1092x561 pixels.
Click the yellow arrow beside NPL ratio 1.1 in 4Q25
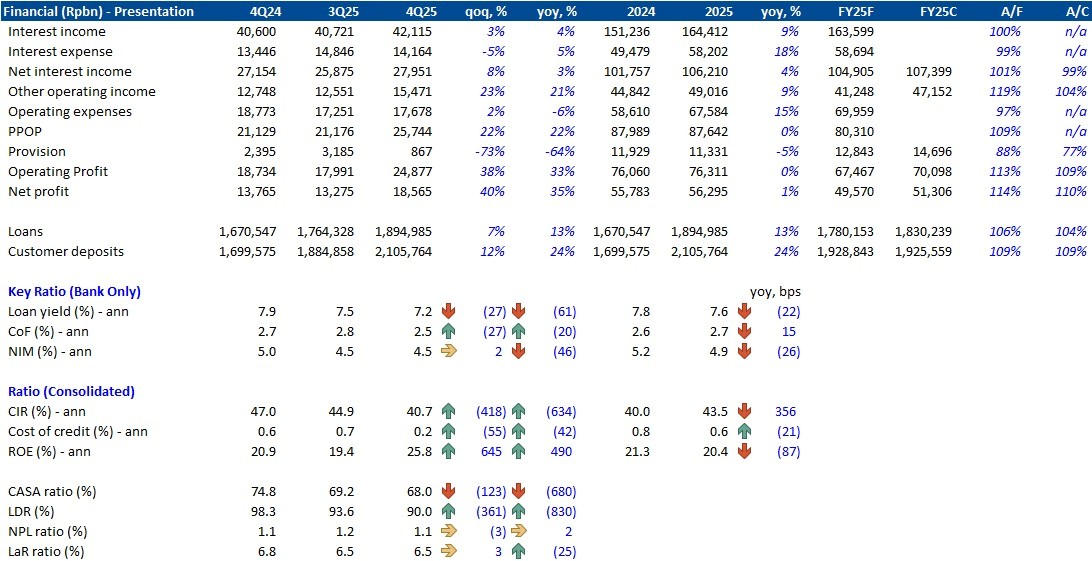coord(449,531)
